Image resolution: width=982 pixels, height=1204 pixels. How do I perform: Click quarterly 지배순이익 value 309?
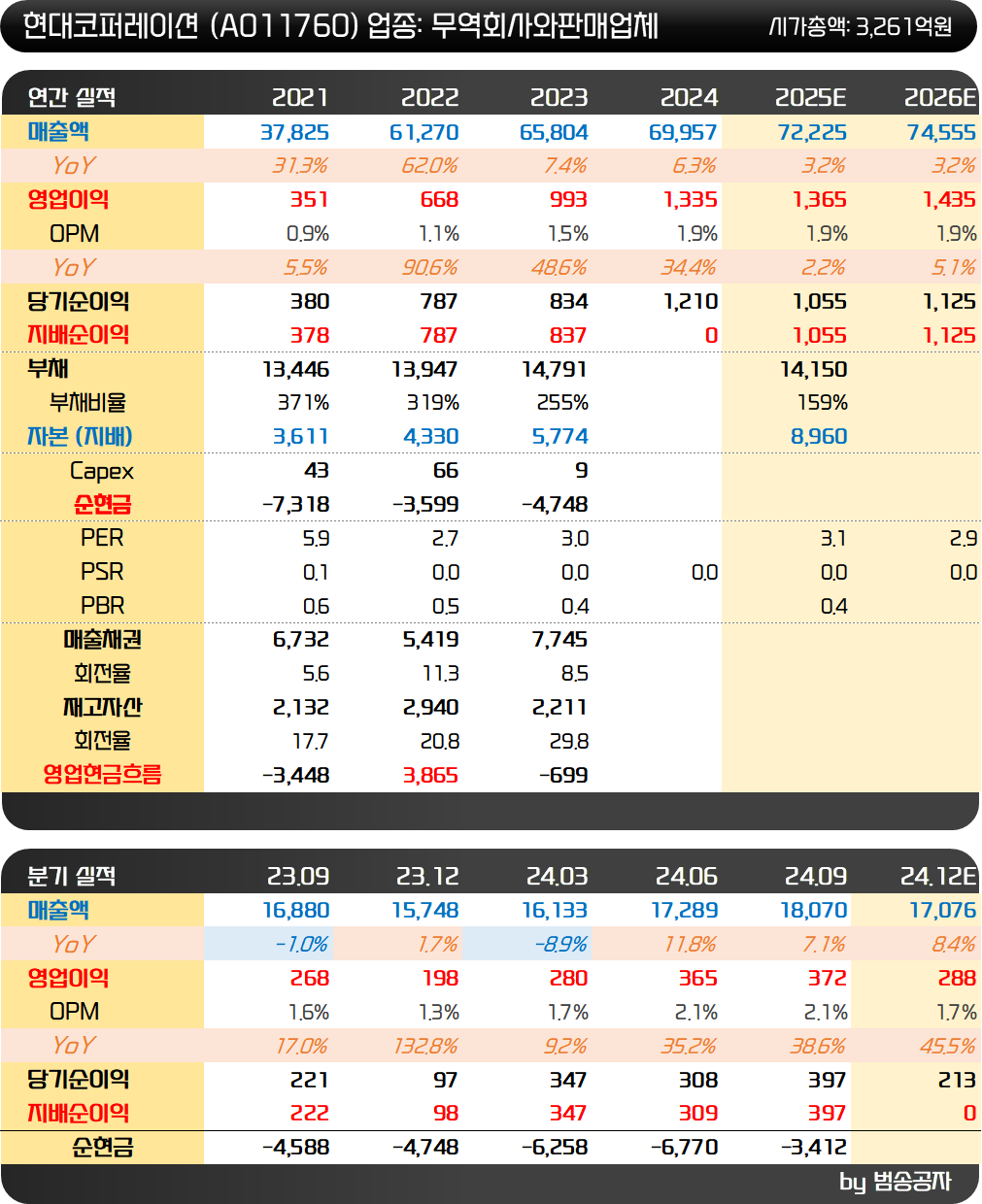698,1114
